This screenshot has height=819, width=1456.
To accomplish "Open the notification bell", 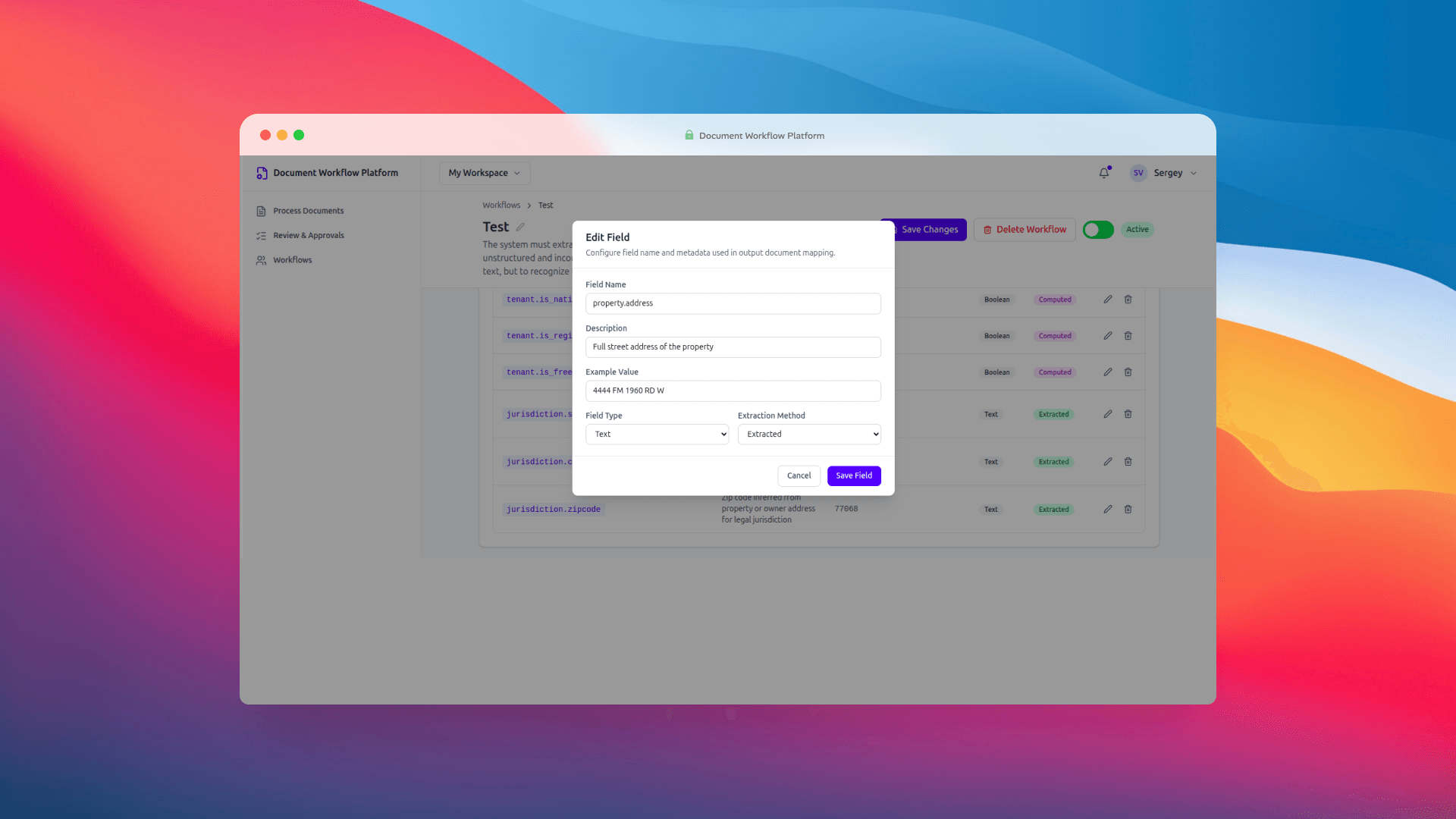I will pos(1103,173).
